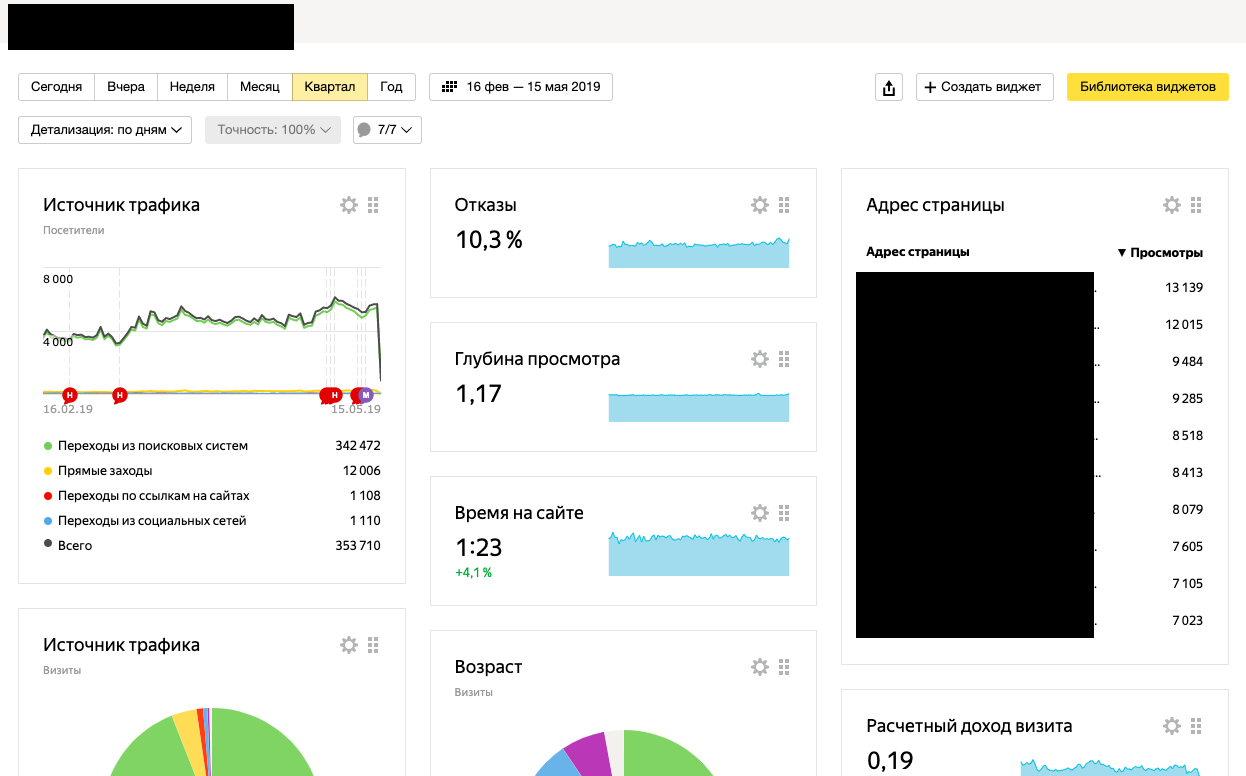This screenshot has width=1246, height=776.
Task: Click the Расчетный доход визита widget title
Action: (x=969, y=726)
